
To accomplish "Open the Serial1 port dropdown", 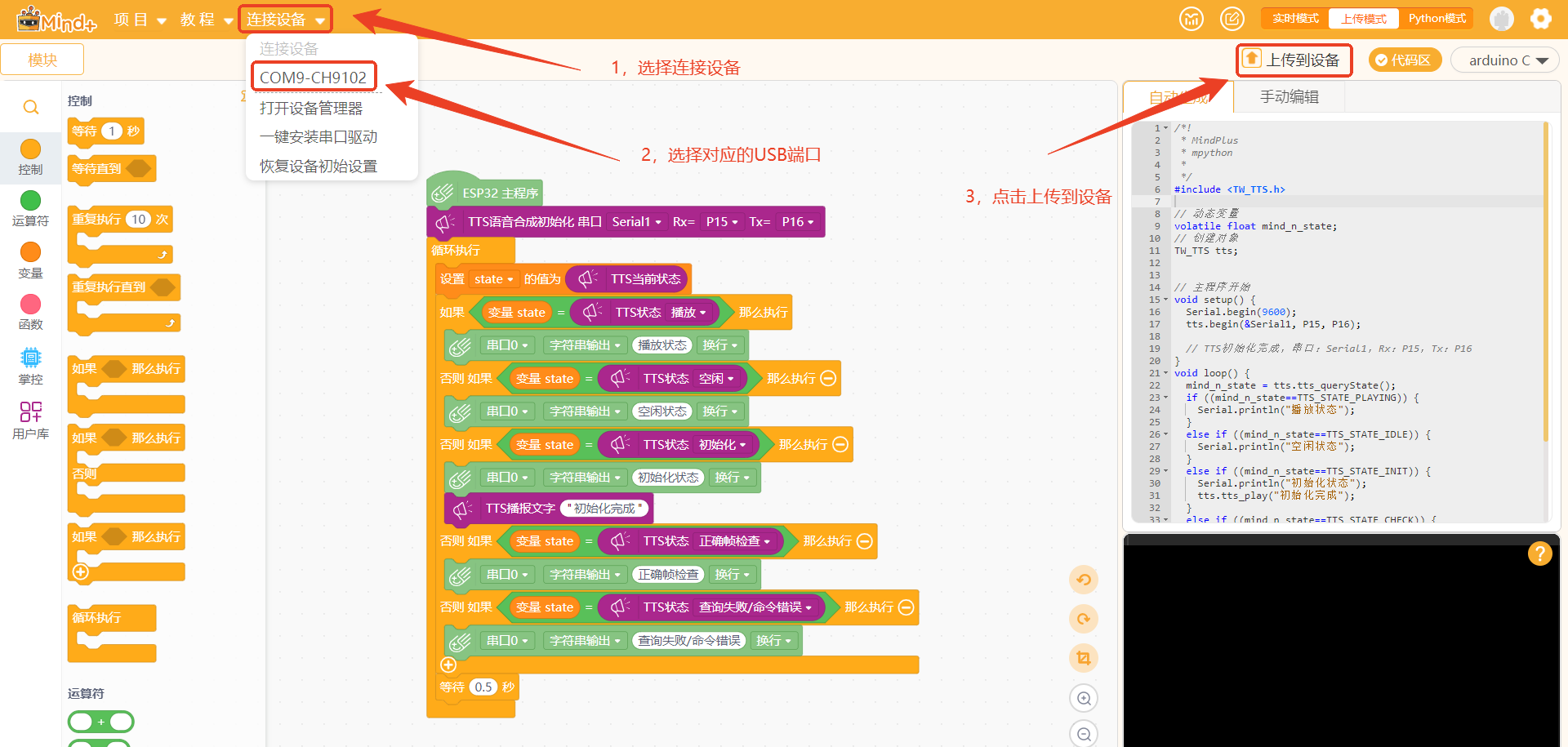I will pyautogui.click(x=636, y=221).
